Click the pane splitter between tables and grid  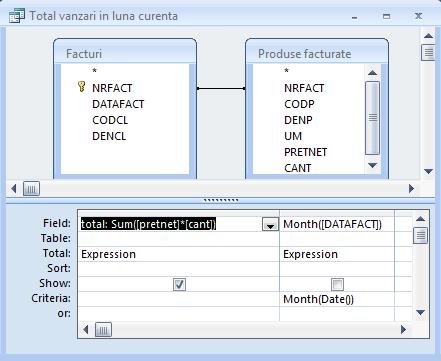coord(221,200)
